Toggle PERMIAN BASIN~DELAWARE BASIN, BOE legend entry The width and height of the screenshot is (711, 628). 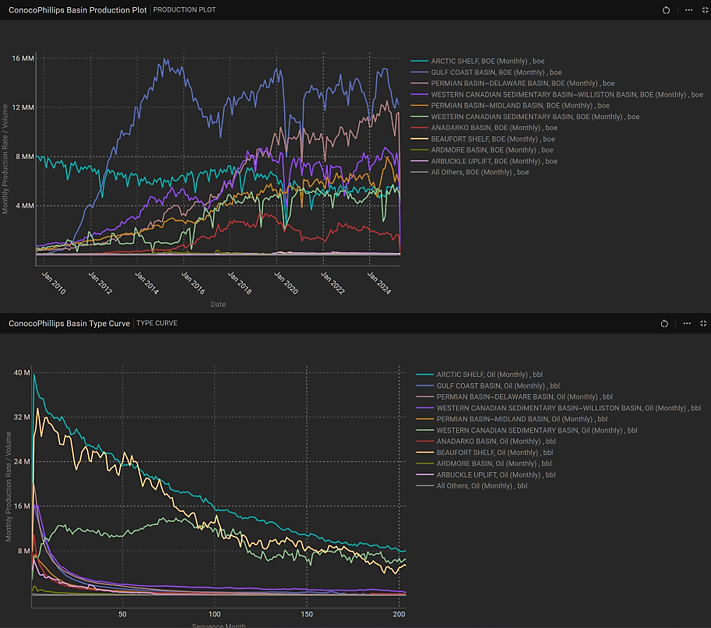coord(512,83)
